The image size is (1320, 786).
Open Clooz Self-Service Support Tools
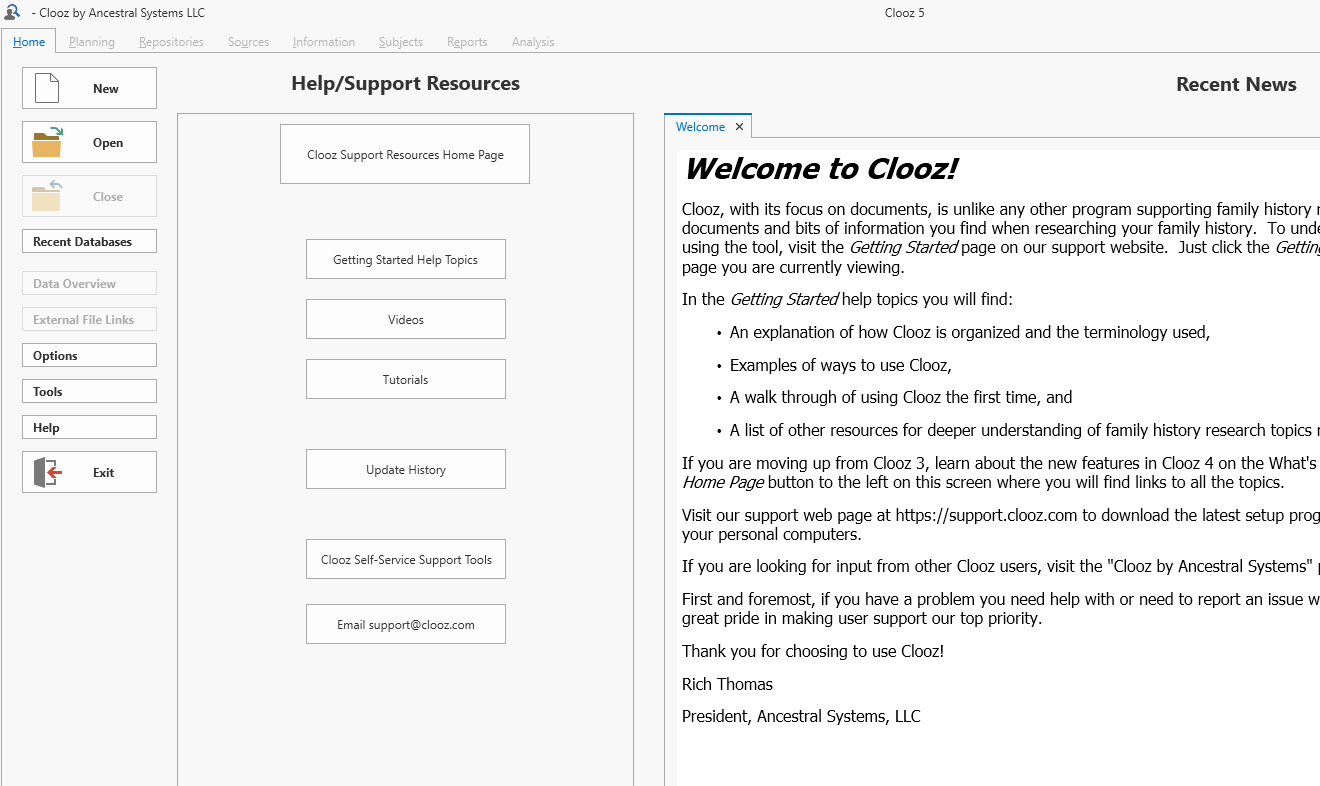tap(405, 560)
